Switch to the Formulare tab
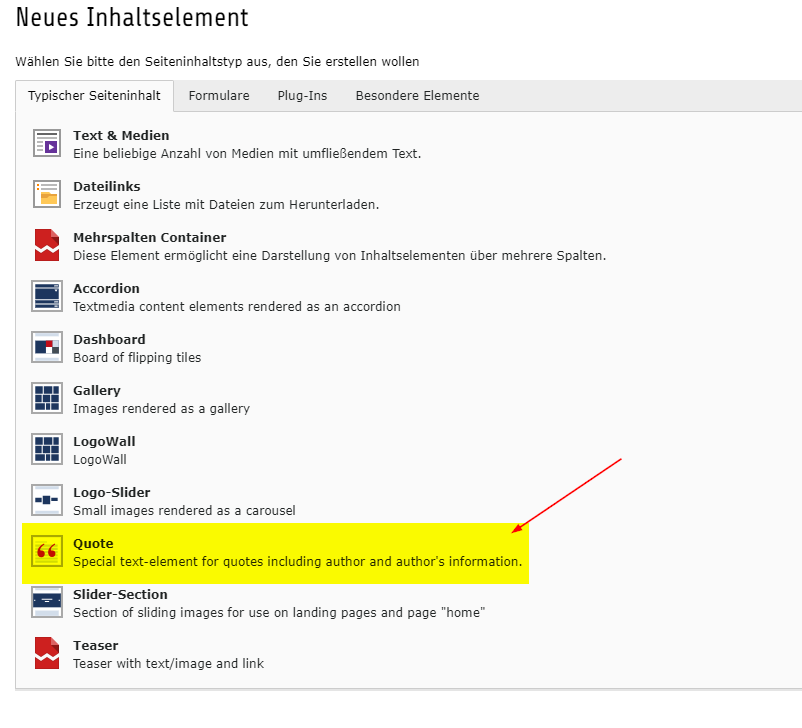 click(x=219, y=96)
